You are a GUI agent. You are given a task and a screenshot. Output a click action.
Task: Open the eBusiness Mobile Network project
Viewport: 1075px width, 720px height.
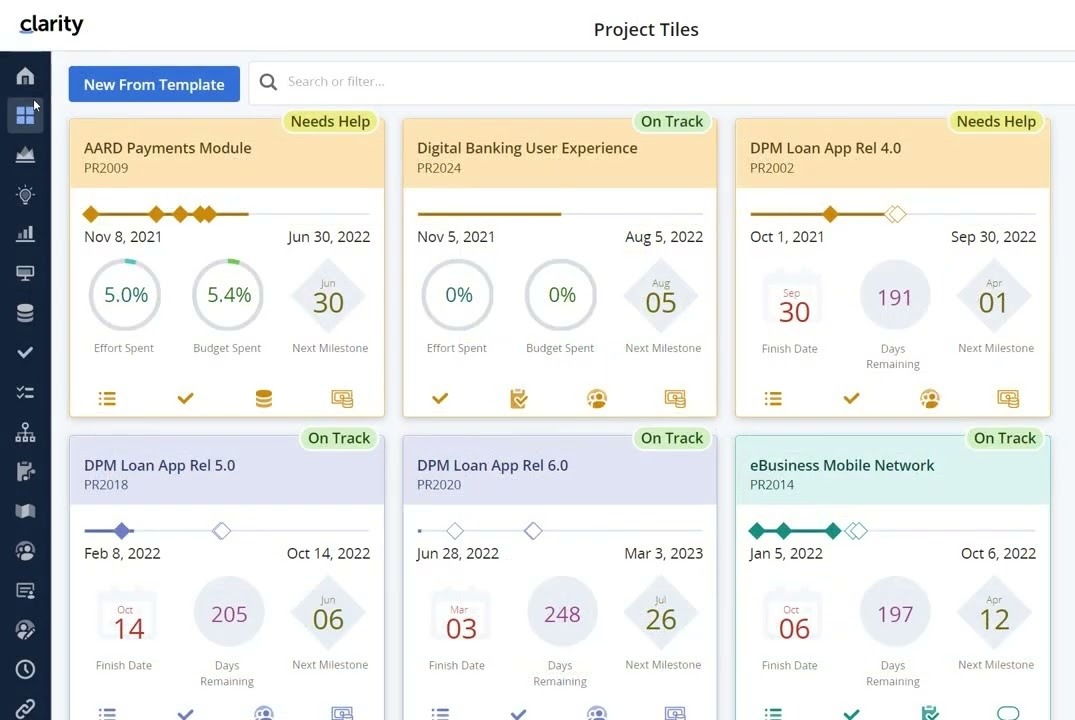point(842,465)
